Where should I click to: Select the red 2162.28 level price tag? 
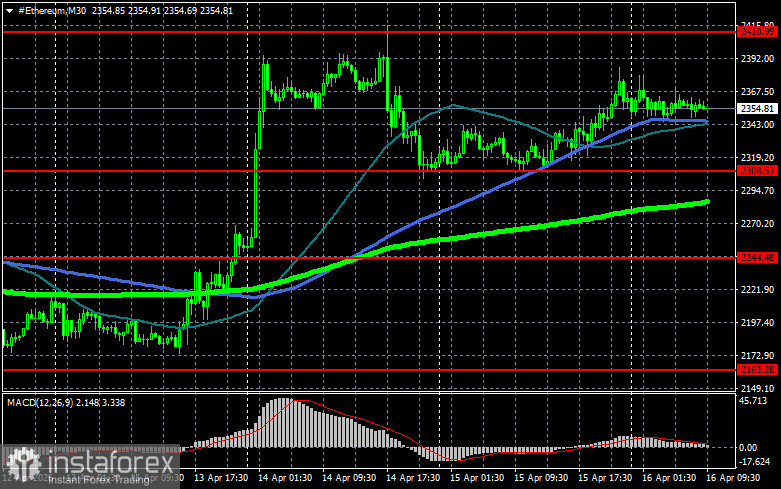point(758,369)
